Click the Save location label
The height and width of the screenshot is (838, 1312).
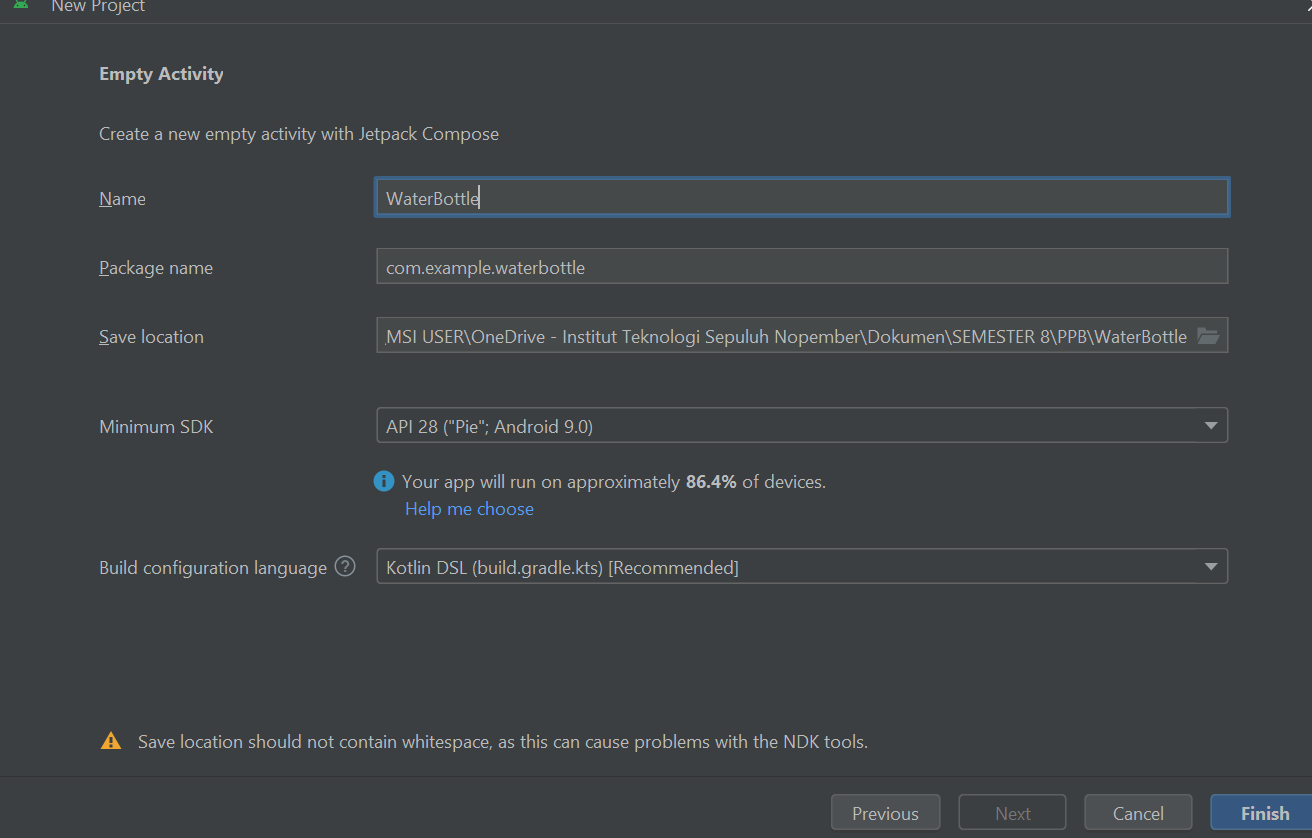(151, 337)
